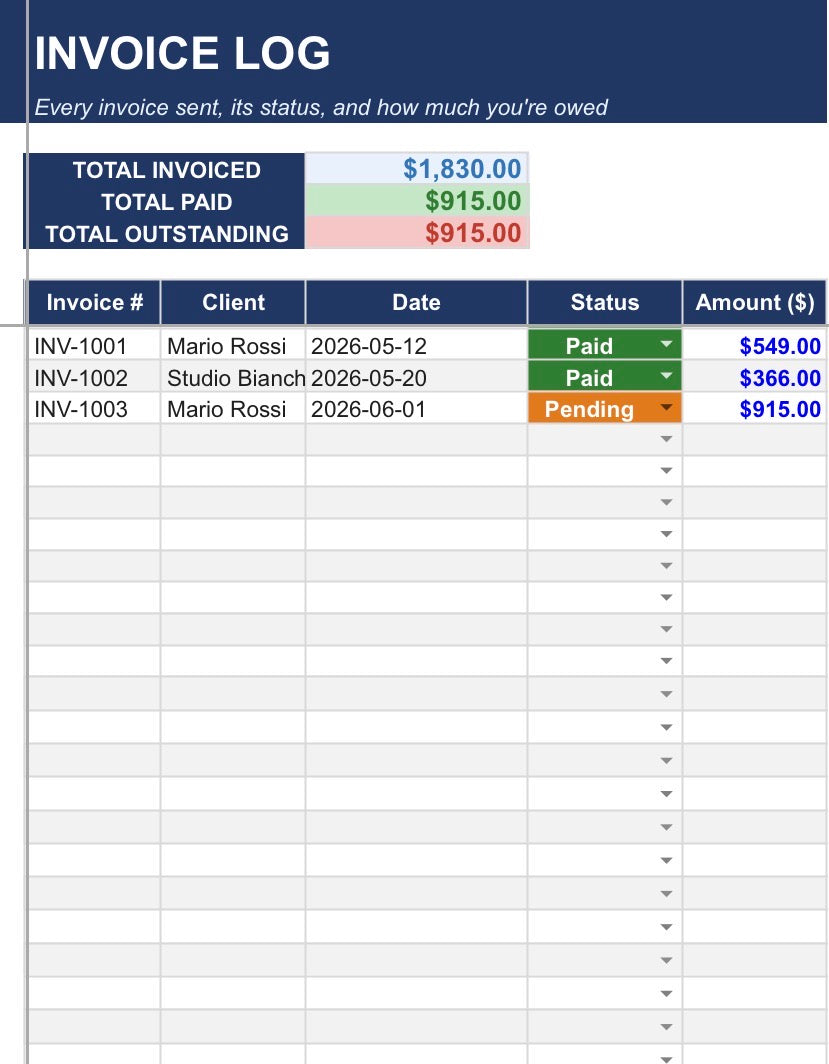Select the Paid status cell for INV-1001
Viewport: 829px width, 1064px height.
click(x=605, y=345)
